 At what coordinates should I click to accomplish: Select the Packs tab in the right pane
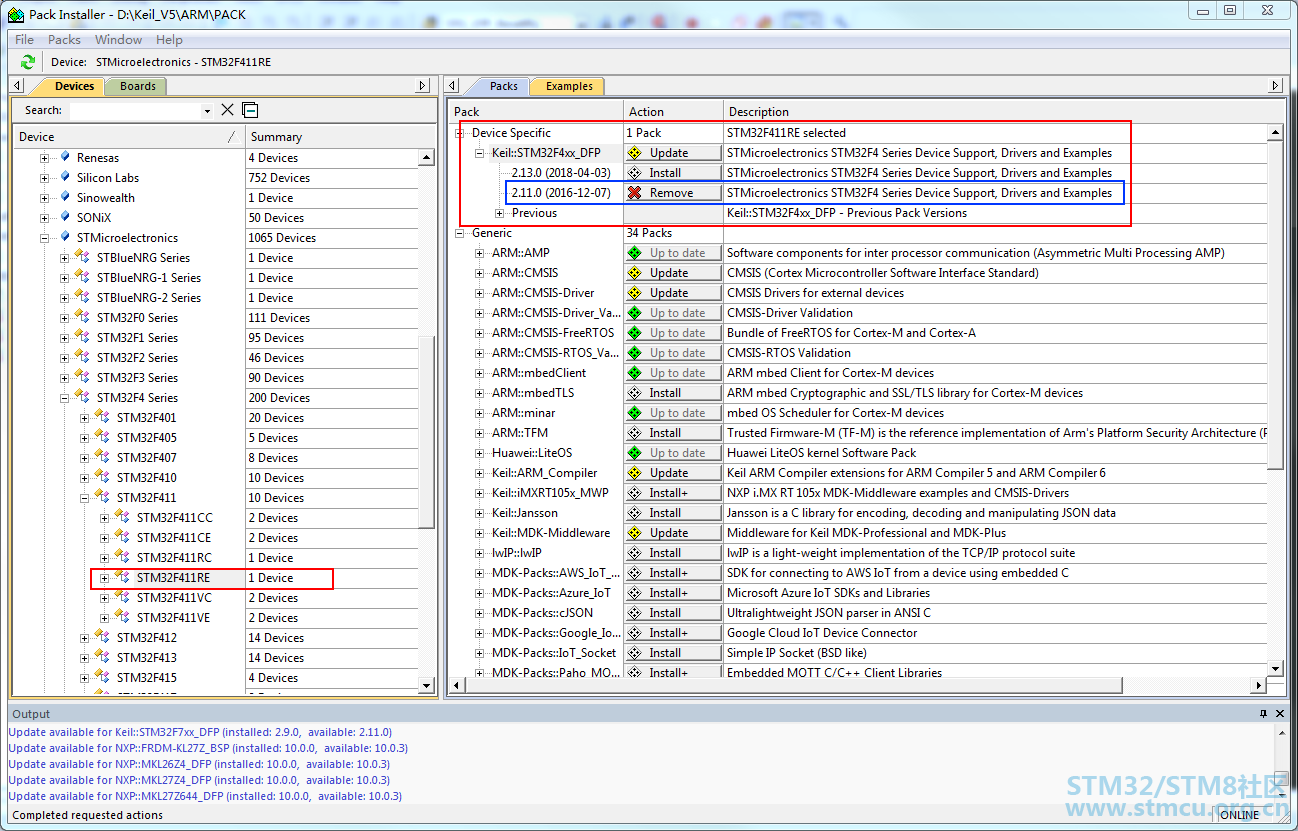pyautogui.click(x=503, y=86)
